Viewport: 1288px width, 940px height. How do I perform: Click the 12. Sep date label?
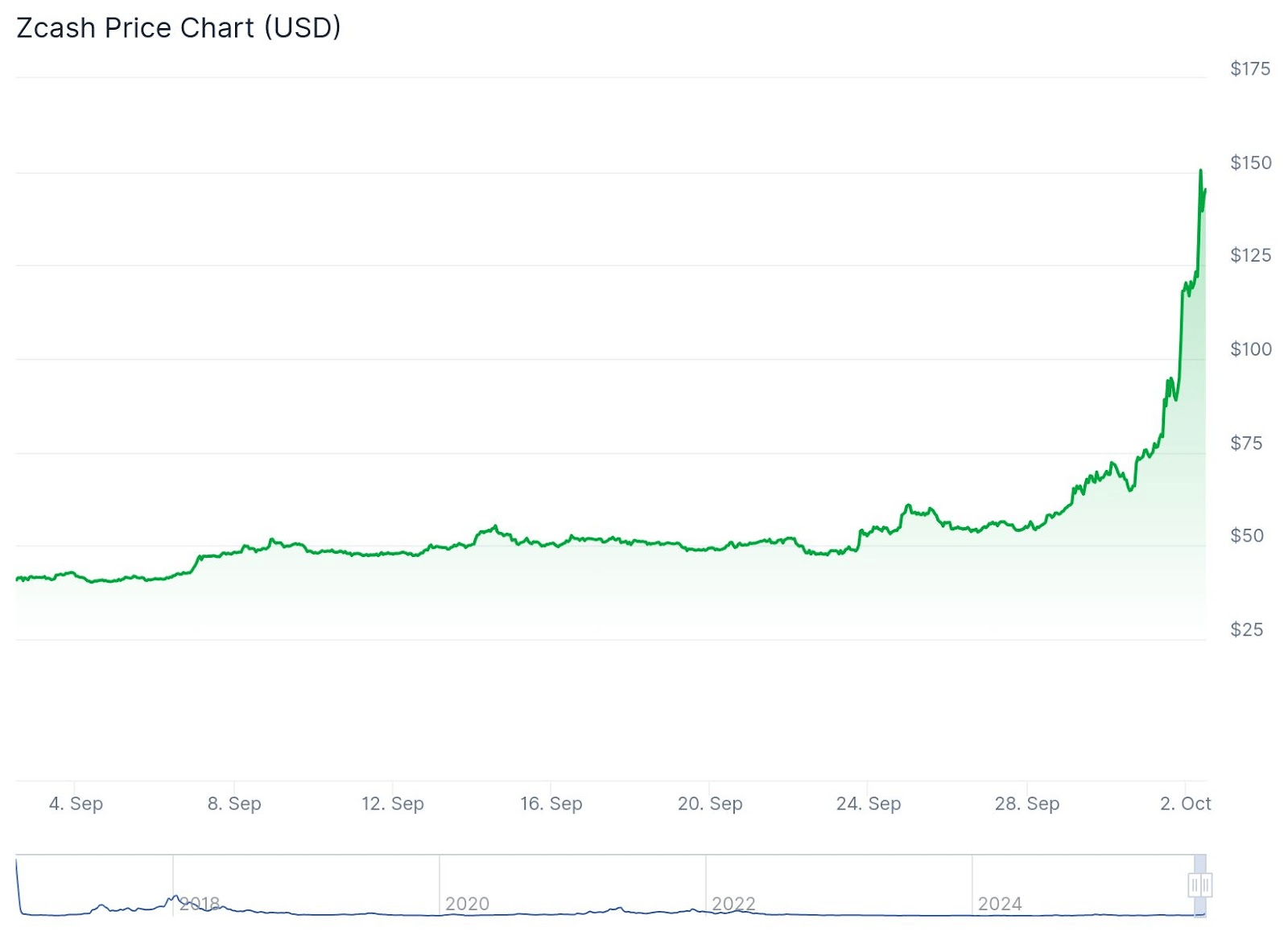pos(392,803)
